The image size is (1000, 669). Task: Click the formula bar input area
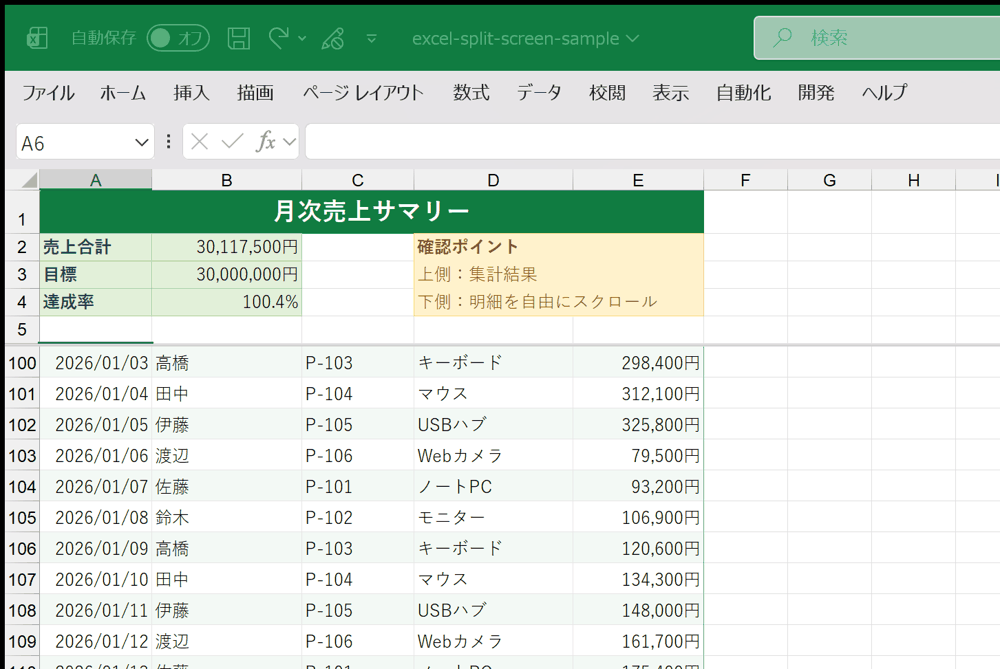coord(652,142)
